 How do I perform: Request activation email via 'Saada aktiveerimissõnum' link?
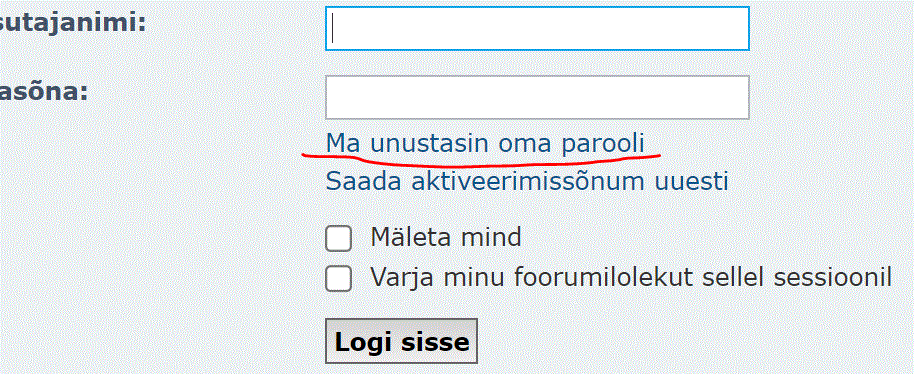click(x=526, y=181)
